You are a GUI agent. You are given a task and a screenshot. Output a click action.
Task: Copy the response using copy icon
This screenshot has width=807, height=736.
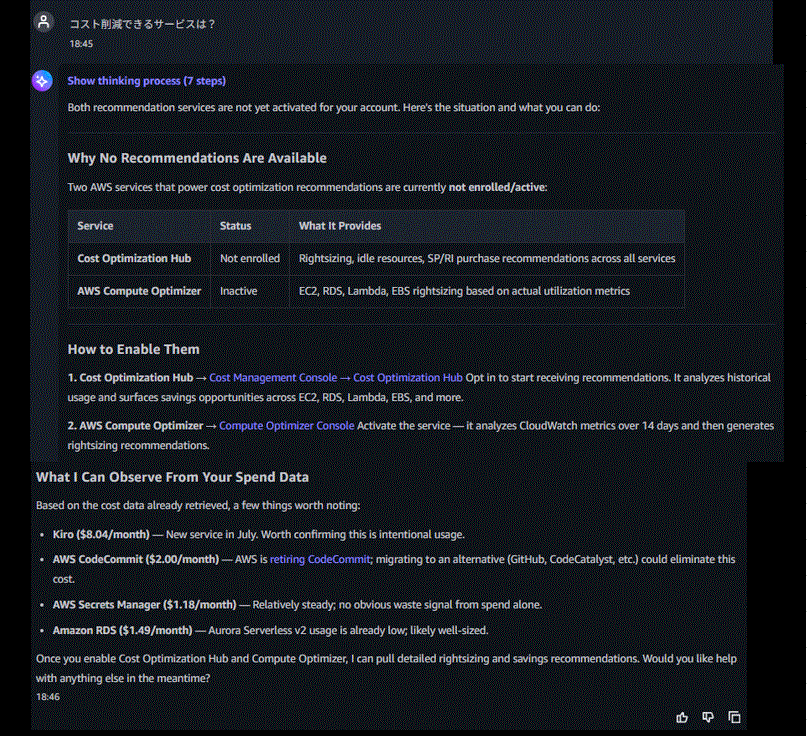pos(734,717)
